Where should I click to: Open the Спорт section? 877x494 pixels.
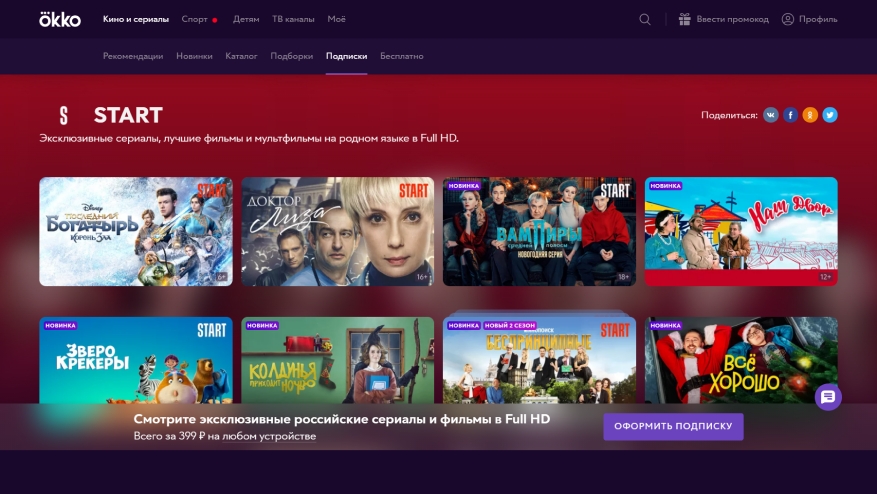pyautogui.click(x=196, y=19)
